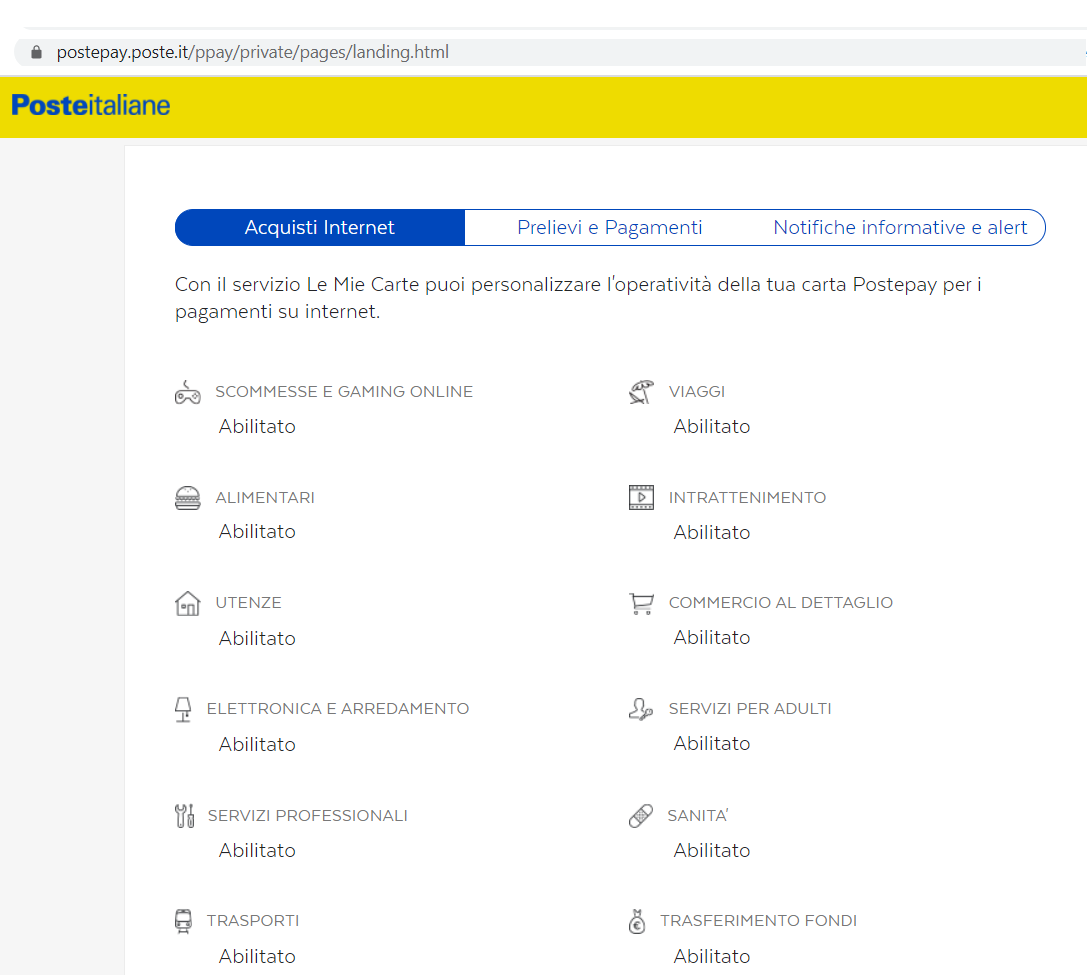
Task: Click Abilitato status under Servizi per Adulti
Action: 712,744
